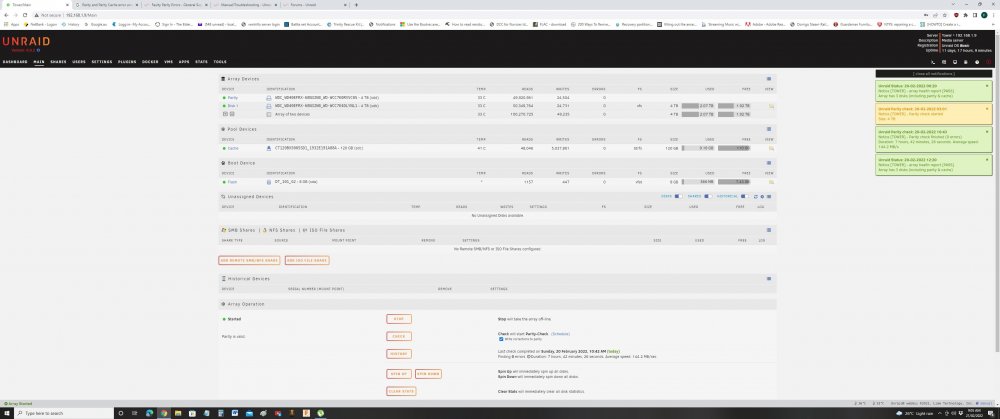The height and width of the screenshot is (419, 1000).
Task: Click the Cache SSD device icon
Action: click(x=269, y=148)
